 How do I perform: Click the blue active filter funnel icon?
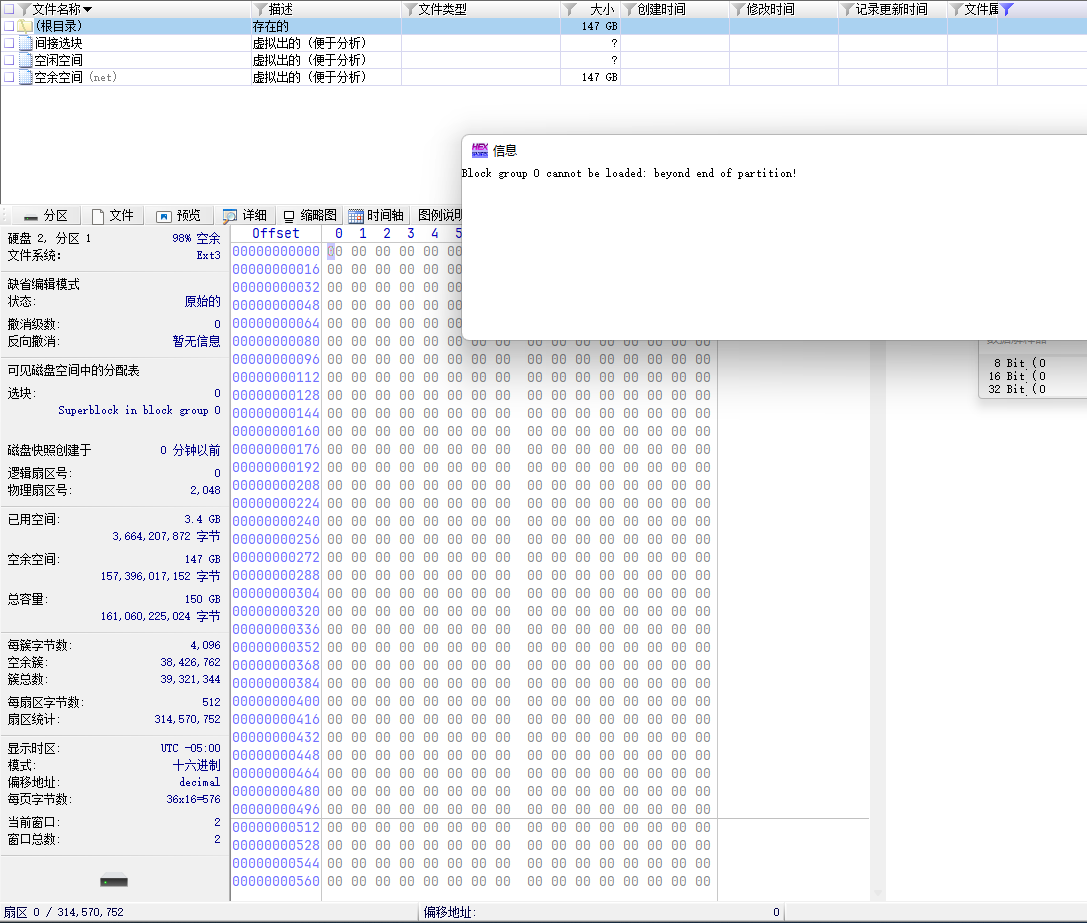point(1007,9)
